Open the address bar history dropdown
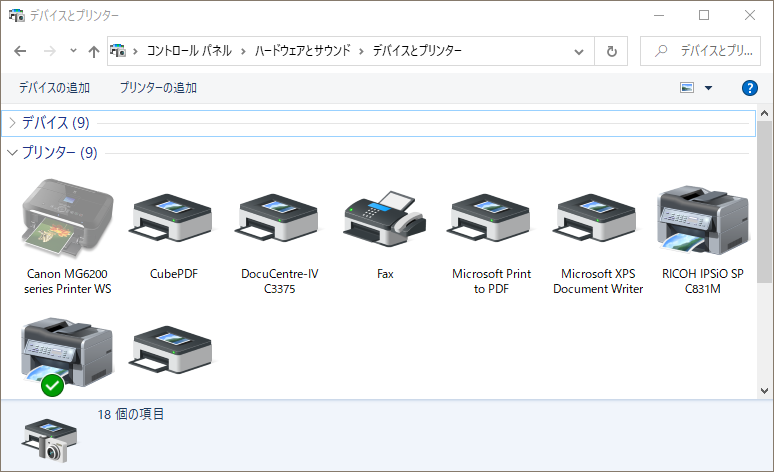 579,51
